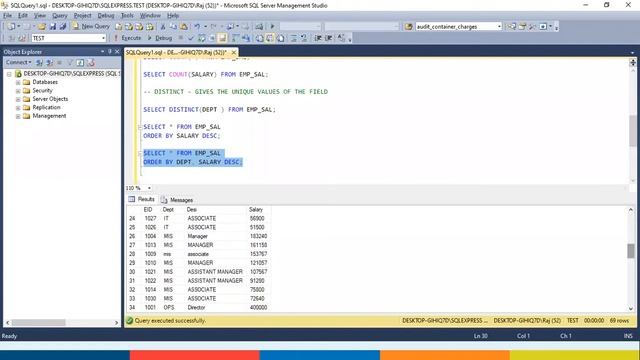Open the Project menu
The image size is (640, 360).
[82, 16]
